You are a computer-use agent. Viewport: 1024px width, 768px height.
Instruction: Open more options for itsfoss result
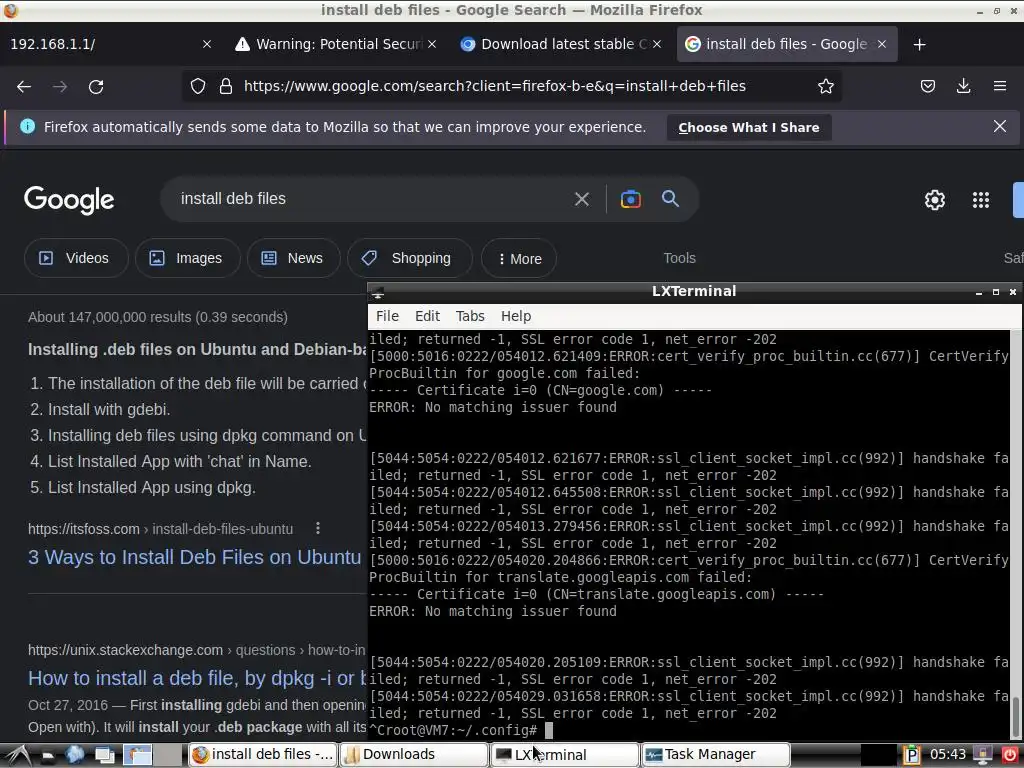318,528
